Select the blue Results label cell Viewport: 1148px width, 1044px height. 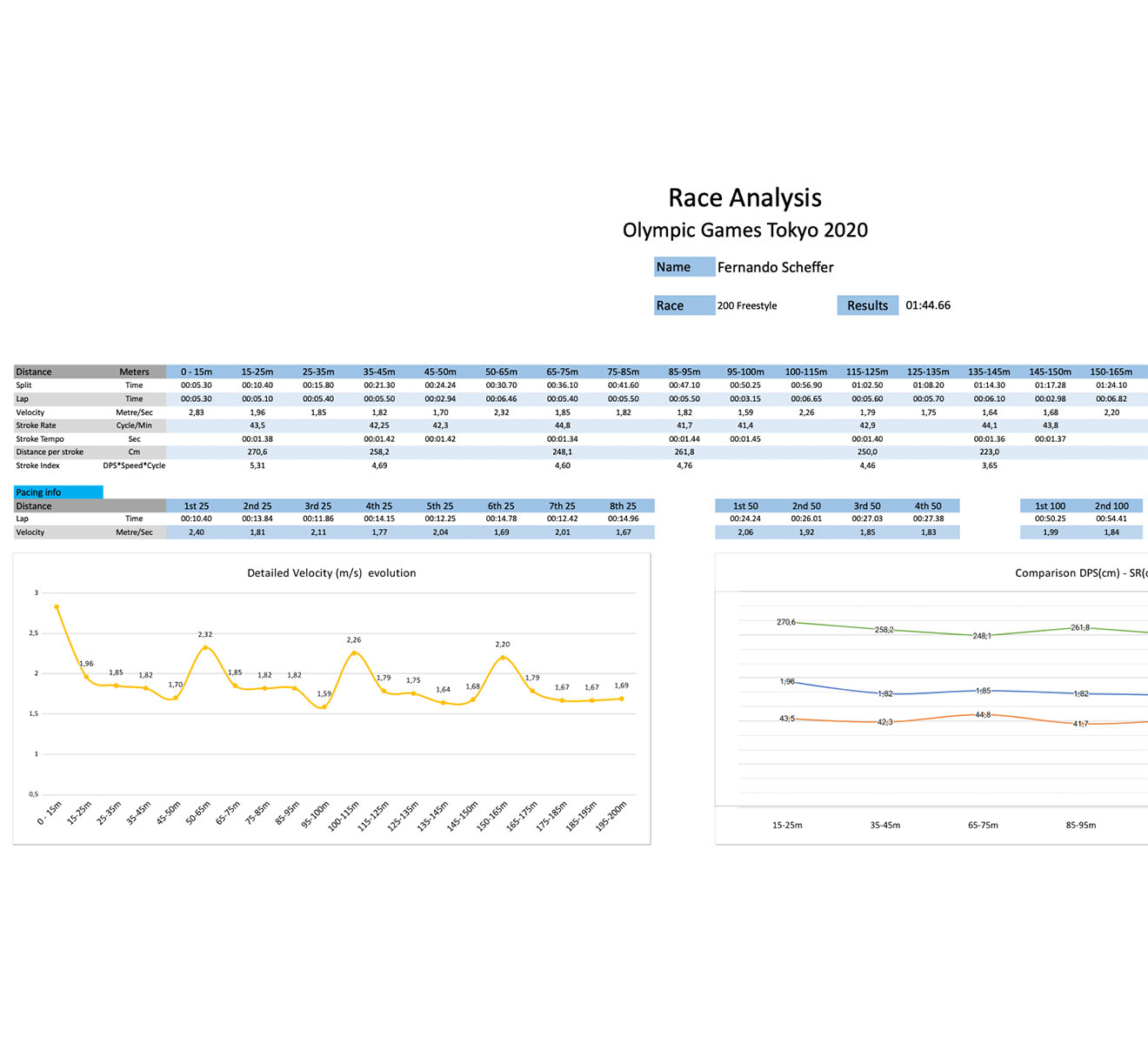click(x=867, y=305)
